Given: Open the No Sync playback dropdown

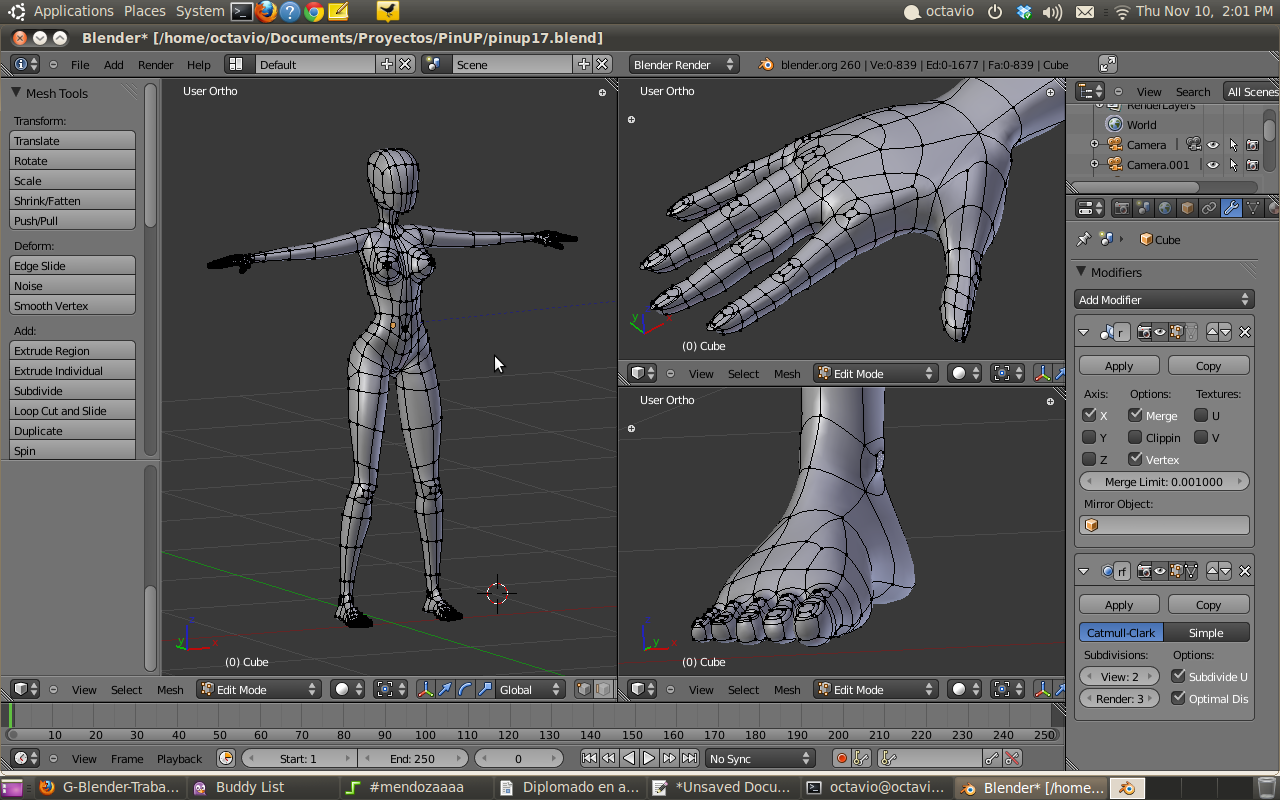Looking at the screenshot, I should pyautogui.click(x=760, y=759).
